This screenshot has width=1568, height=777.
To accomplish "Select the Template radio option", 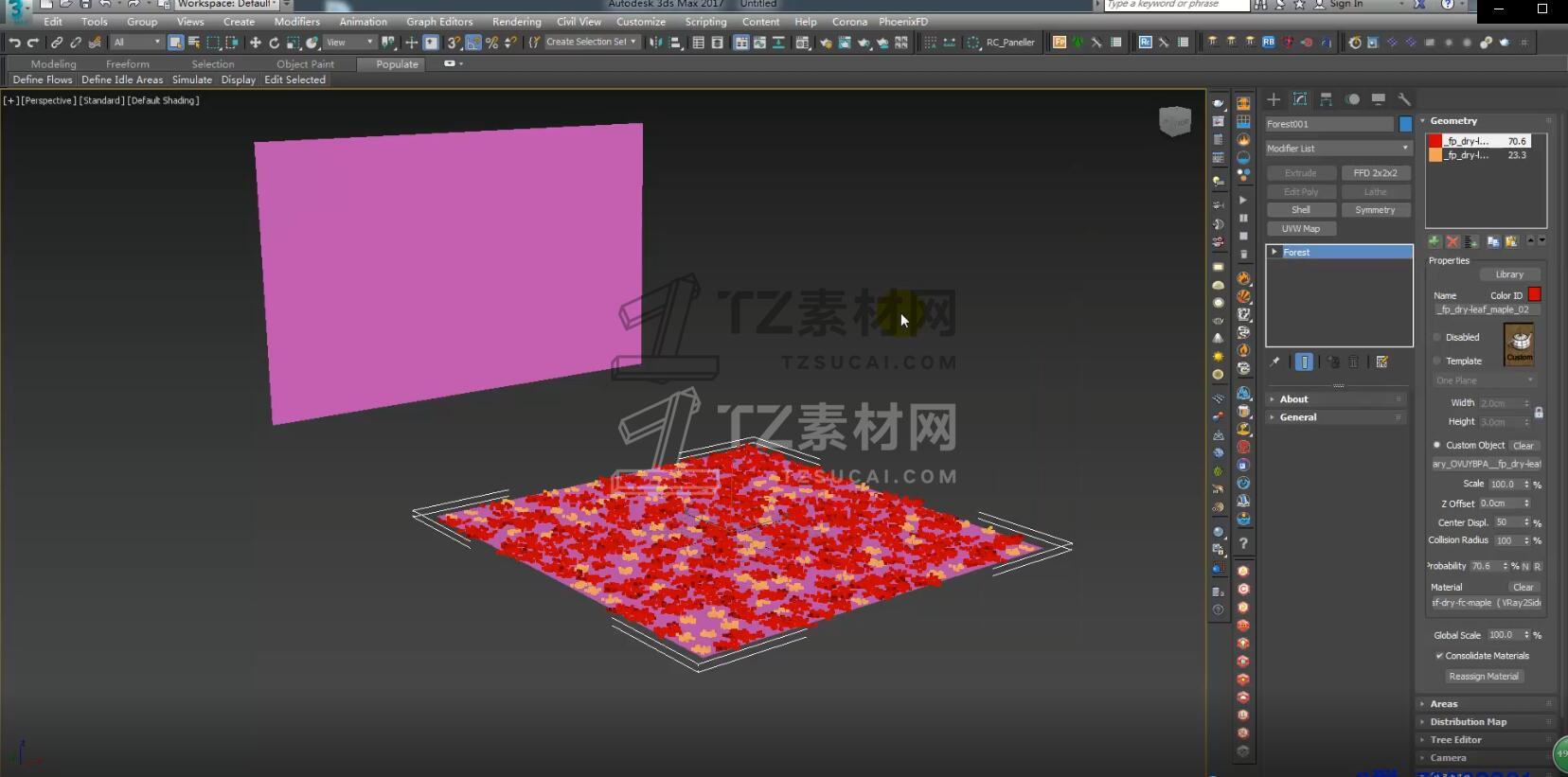I will 1437,361.
